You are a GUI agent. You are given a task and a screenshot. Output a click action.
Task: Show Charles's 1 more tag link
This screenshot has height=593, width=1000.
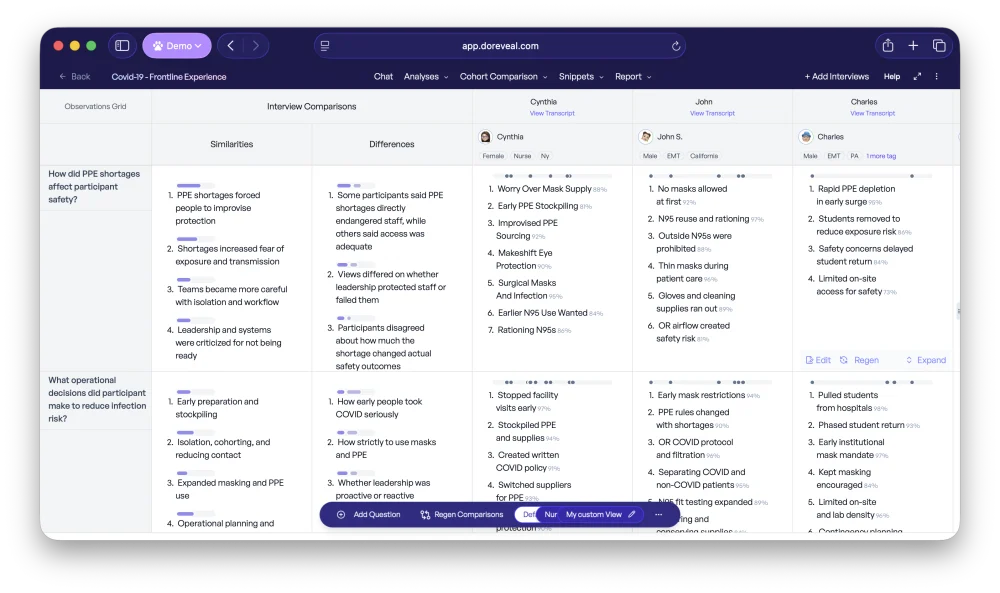coord(881,156)
